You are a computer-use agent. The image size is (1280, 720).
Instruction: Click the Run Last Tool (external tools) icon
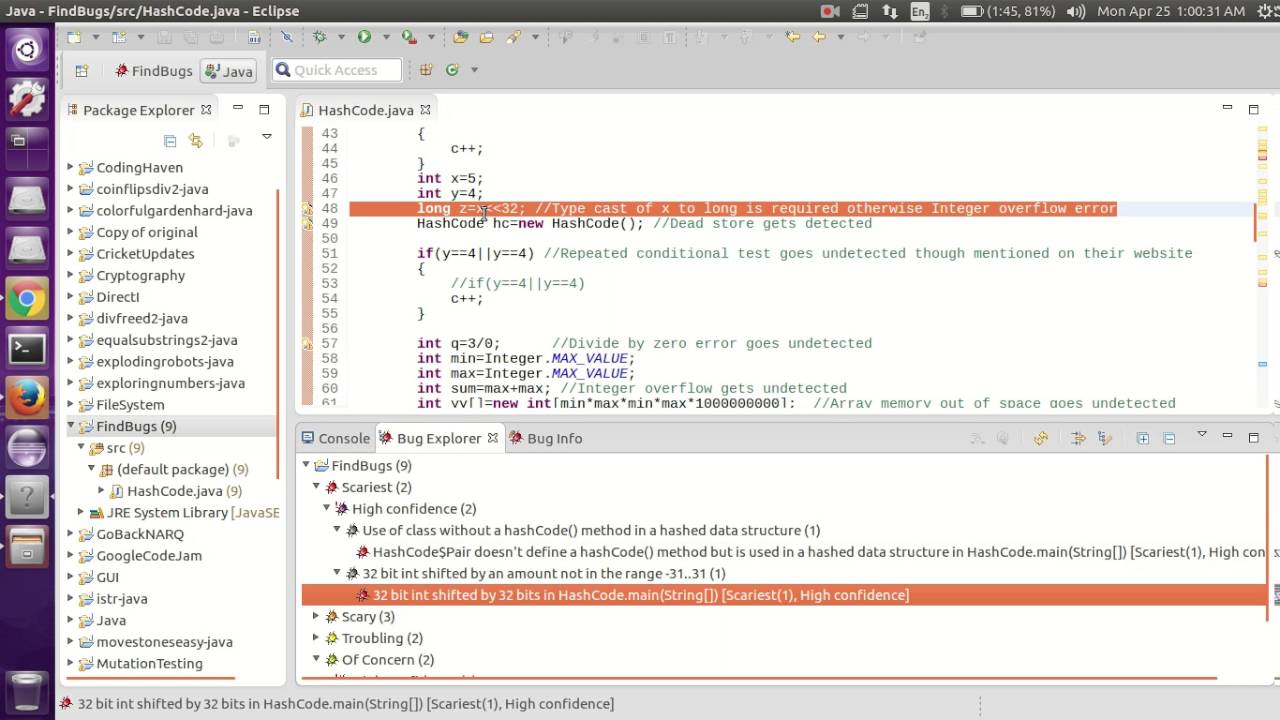tap(409, 37)
